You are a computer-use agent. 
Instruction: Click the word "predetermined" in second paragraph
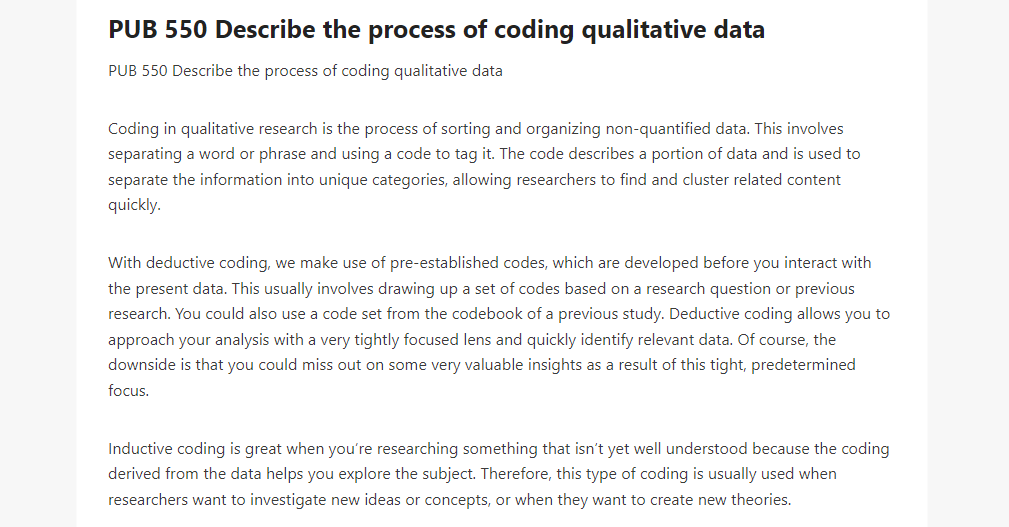tap(803, 365)
